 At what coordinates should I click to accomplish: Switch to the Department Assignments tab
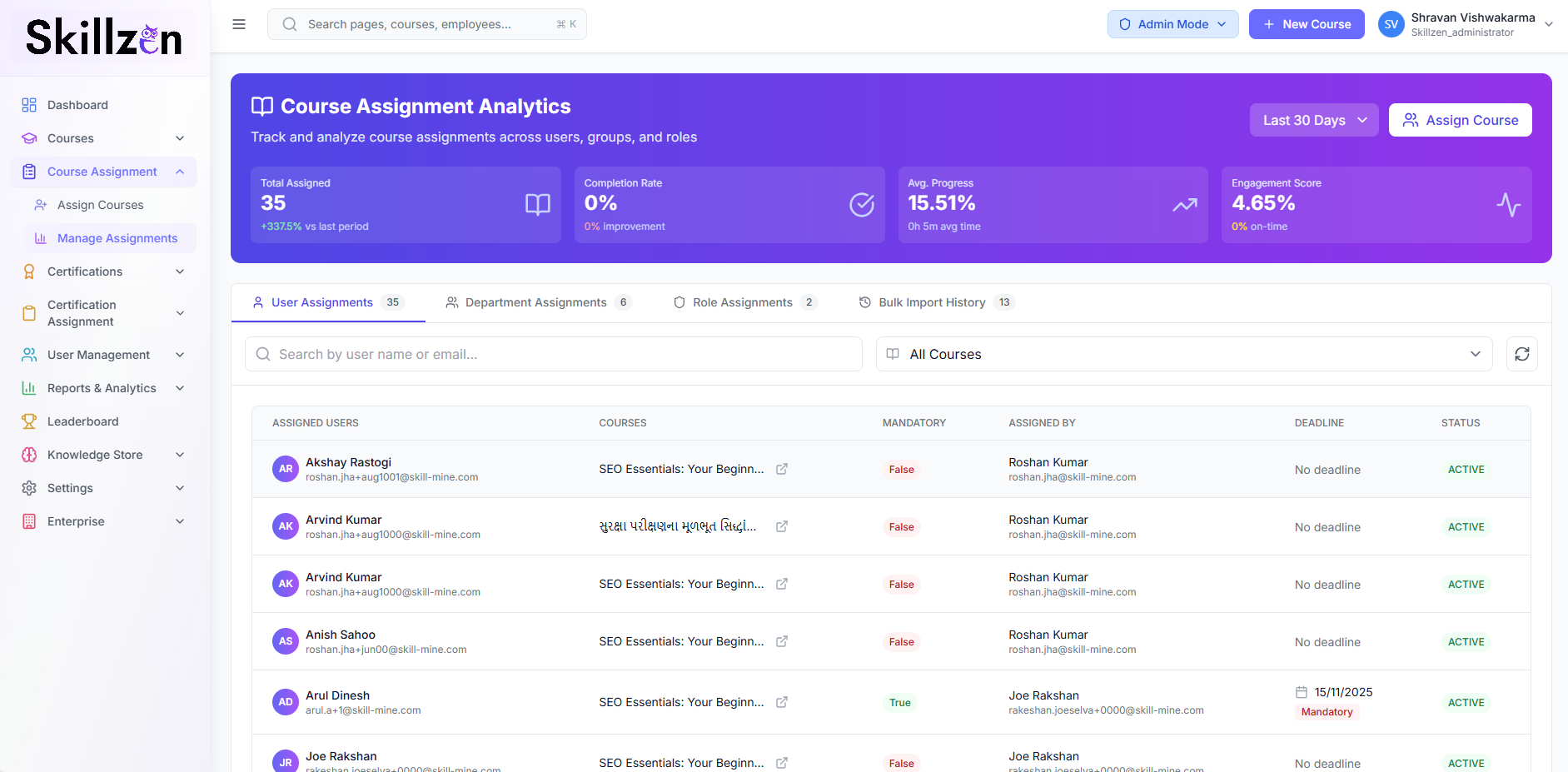(535, 302)
